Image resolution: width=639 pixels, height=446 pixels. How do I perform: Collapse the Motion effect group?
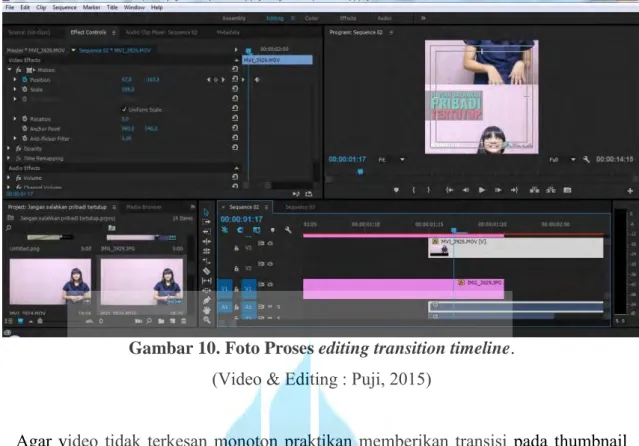9,70
